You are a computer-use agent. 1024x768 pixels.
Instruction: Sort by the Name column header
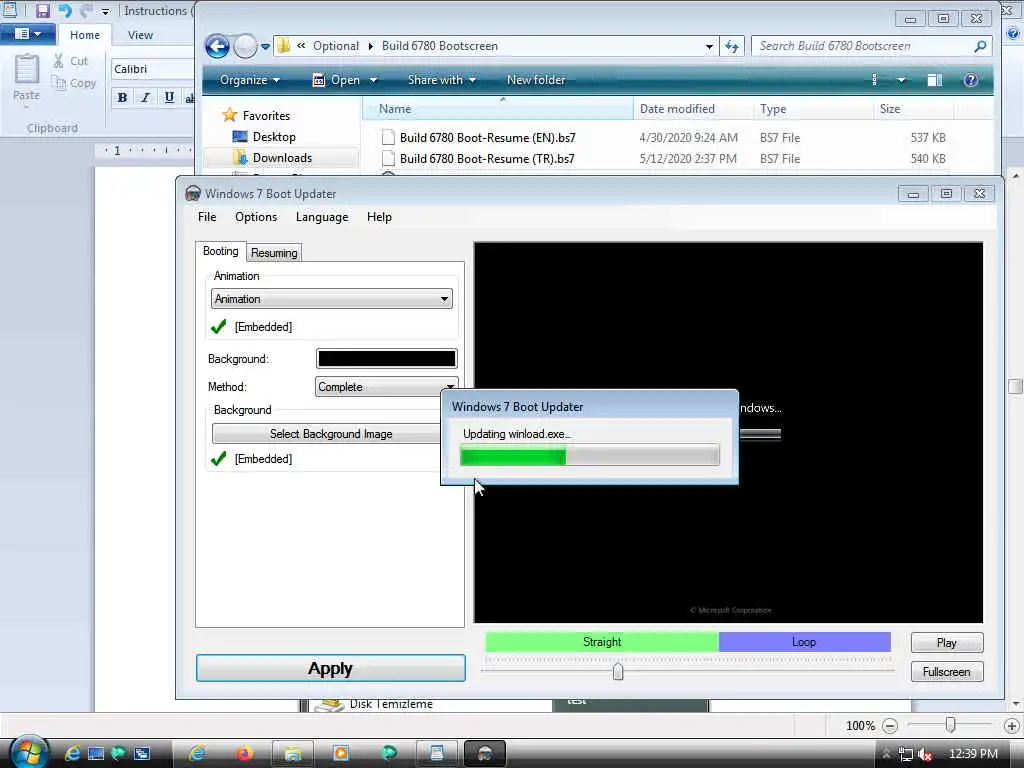coord(498,109)
